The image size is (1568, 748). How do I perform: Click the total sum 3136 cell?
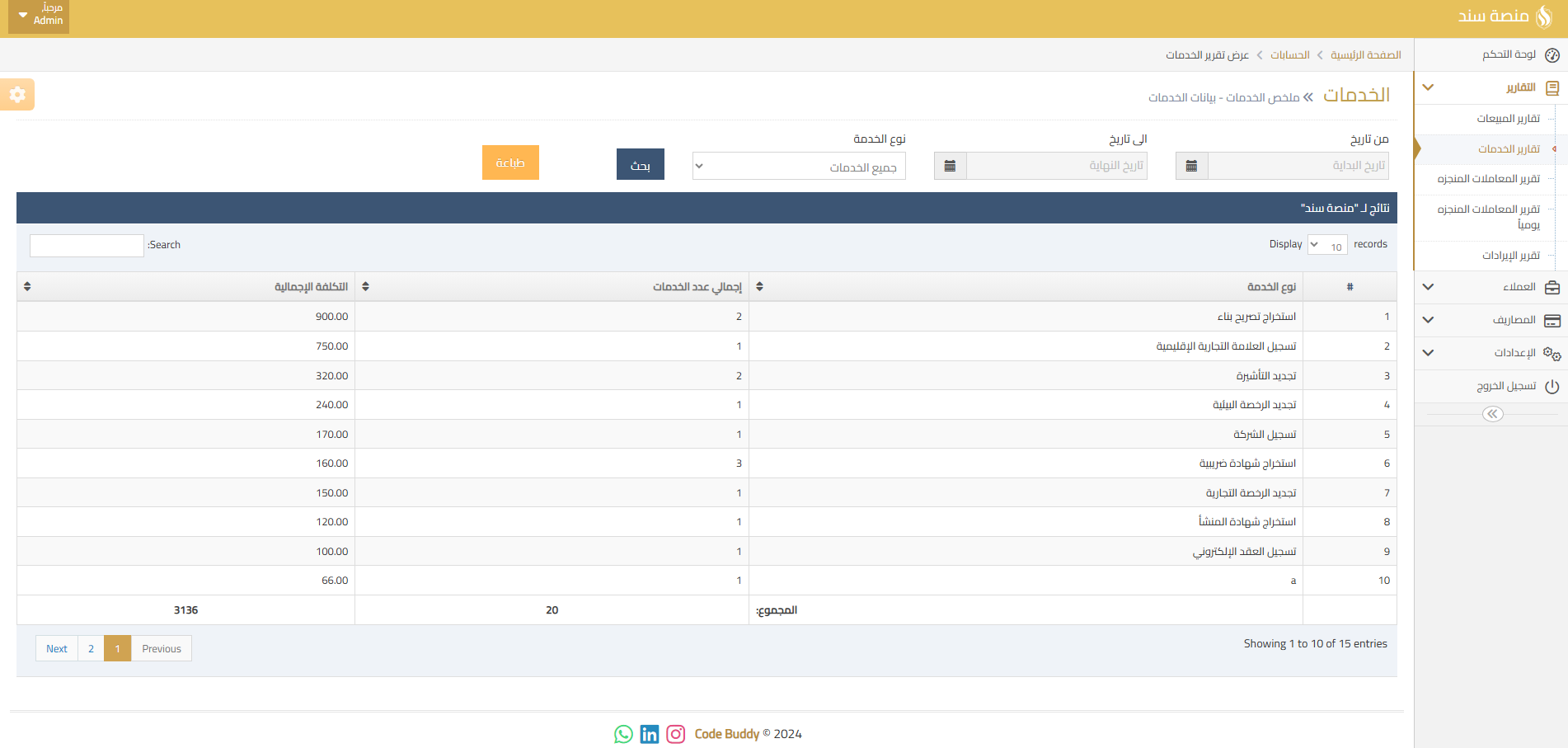tap(186, 610)
